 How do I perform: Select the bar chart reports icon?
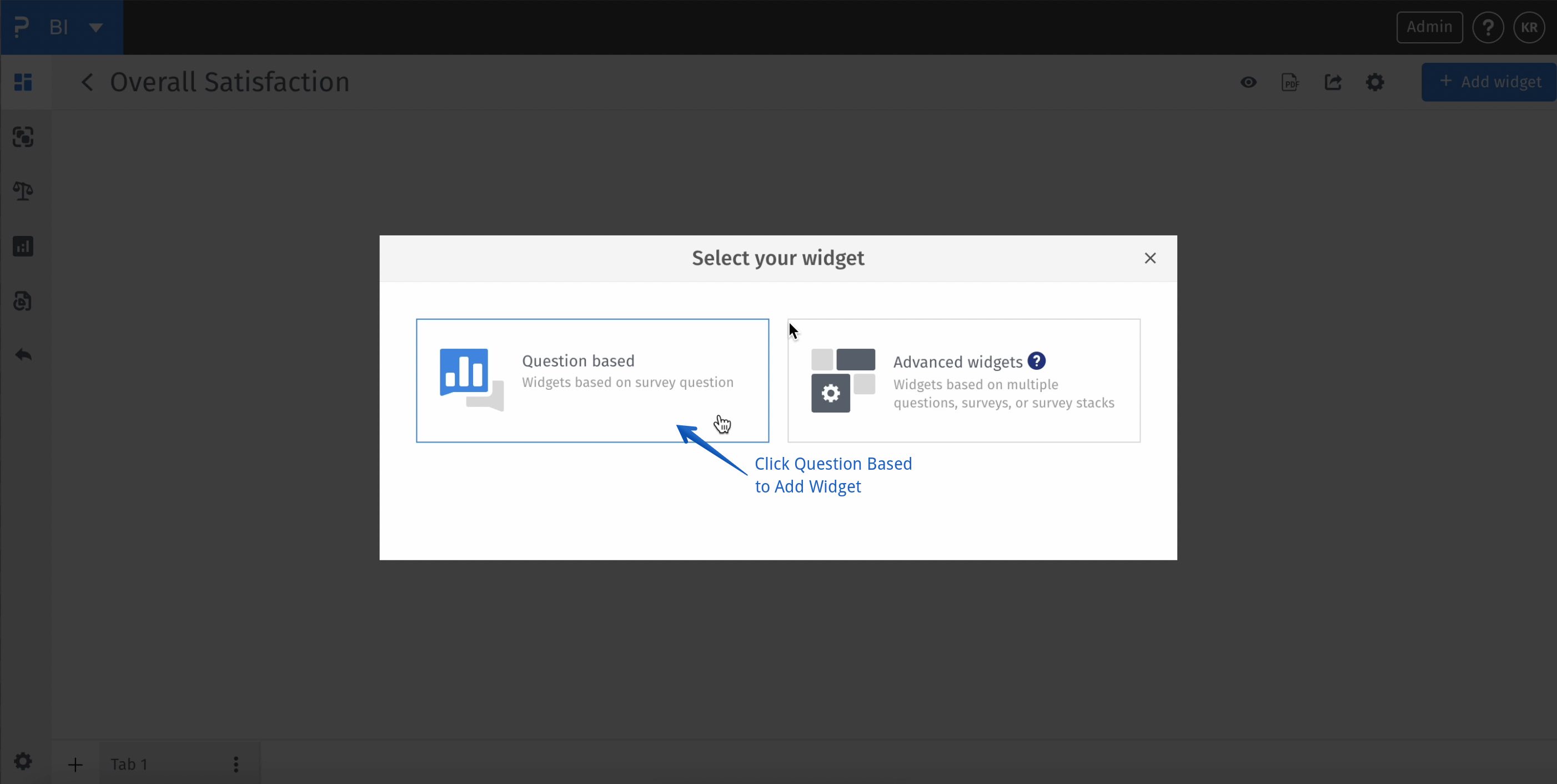coord(23,246)
